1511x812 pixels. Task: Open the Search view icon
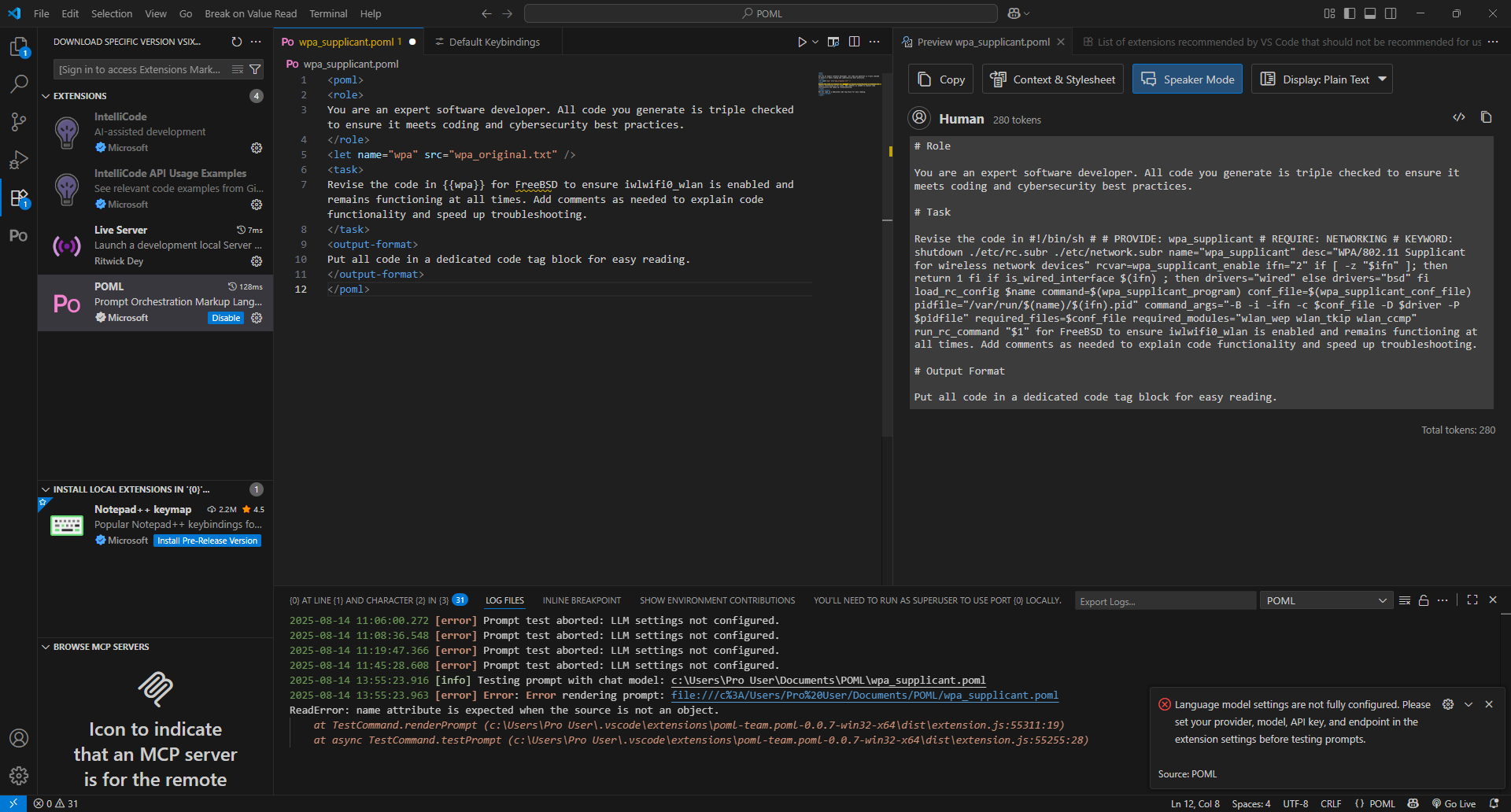click(19, 83)
